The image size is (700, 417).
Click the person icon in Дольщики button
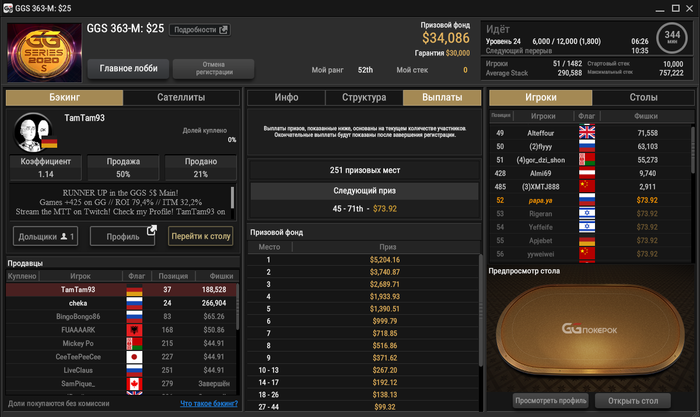point(64,237)
